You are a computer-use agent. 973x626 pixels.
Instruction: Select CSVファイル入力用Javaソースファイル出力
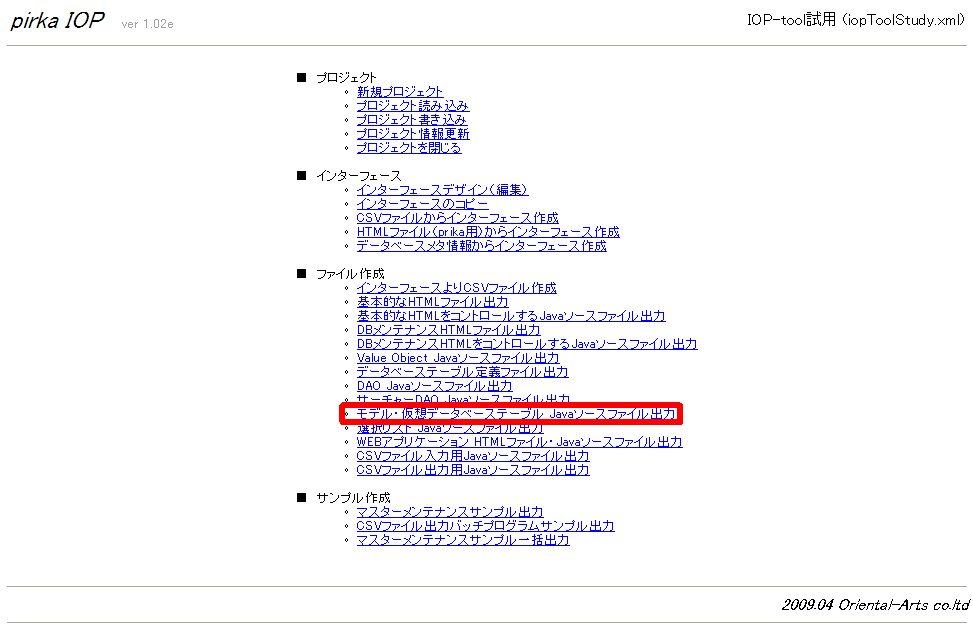472,456
